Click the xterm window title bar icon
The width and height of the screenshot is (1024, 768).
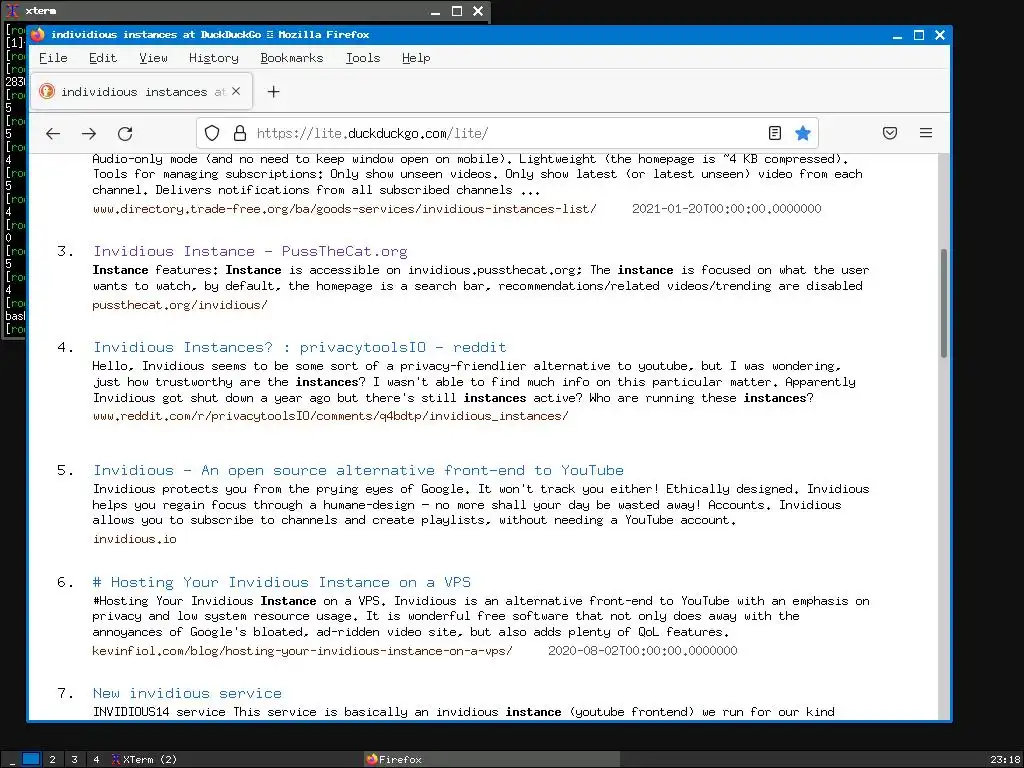[x=12, y=10]
